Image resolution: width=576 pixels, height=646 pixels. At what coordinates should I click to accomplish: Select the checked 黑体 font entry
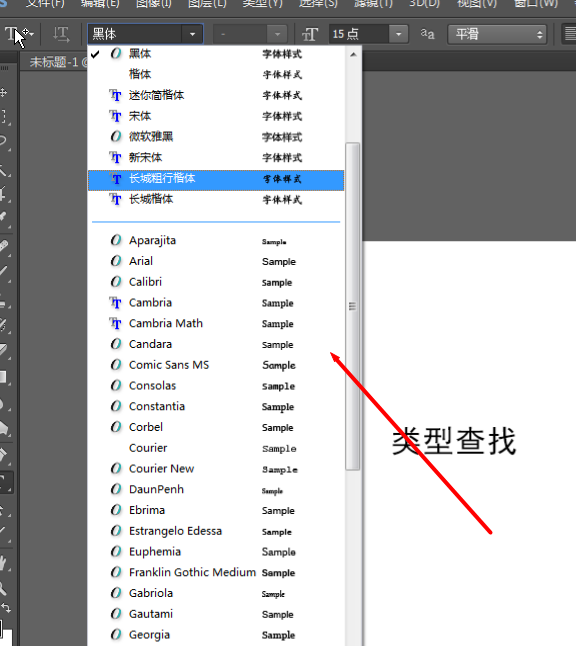[x=216, y=54]
